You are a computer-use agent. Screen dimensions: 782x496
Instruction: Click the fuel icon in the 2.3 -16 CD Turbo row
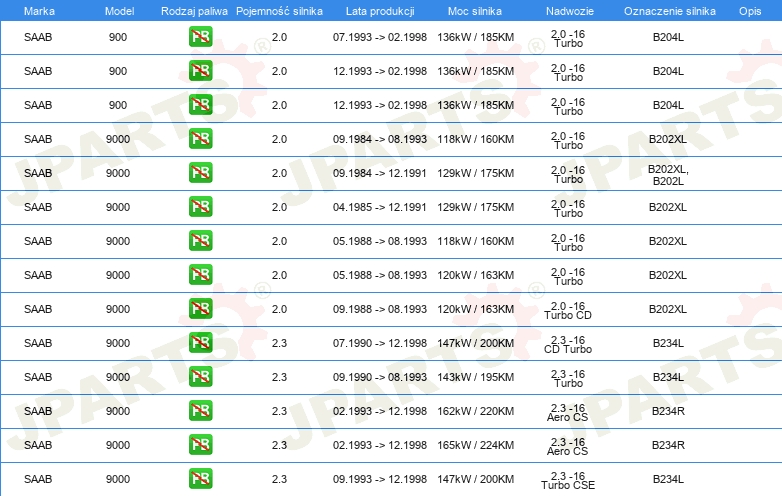pos(200,342)
